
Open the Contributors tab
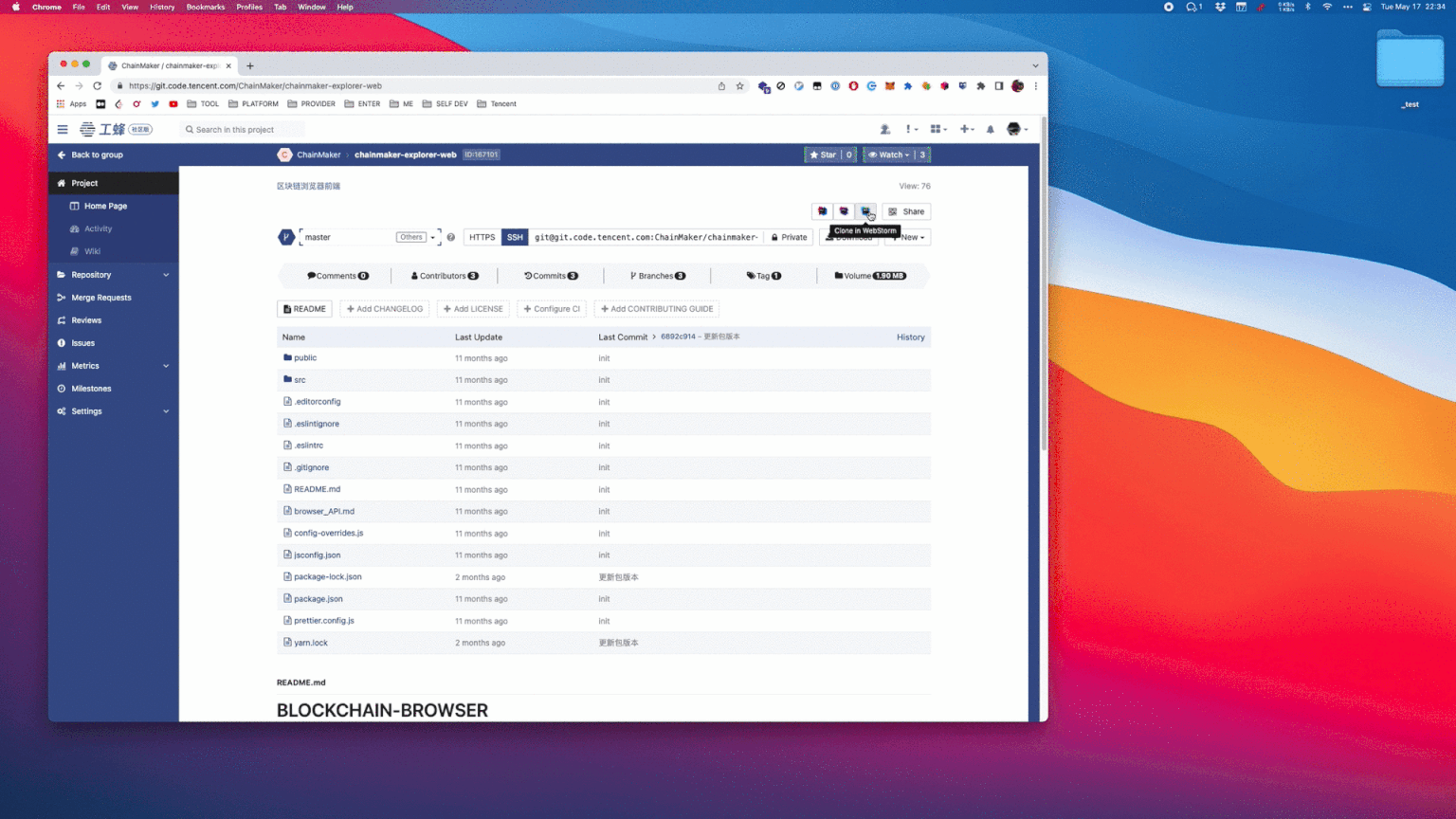445,276
